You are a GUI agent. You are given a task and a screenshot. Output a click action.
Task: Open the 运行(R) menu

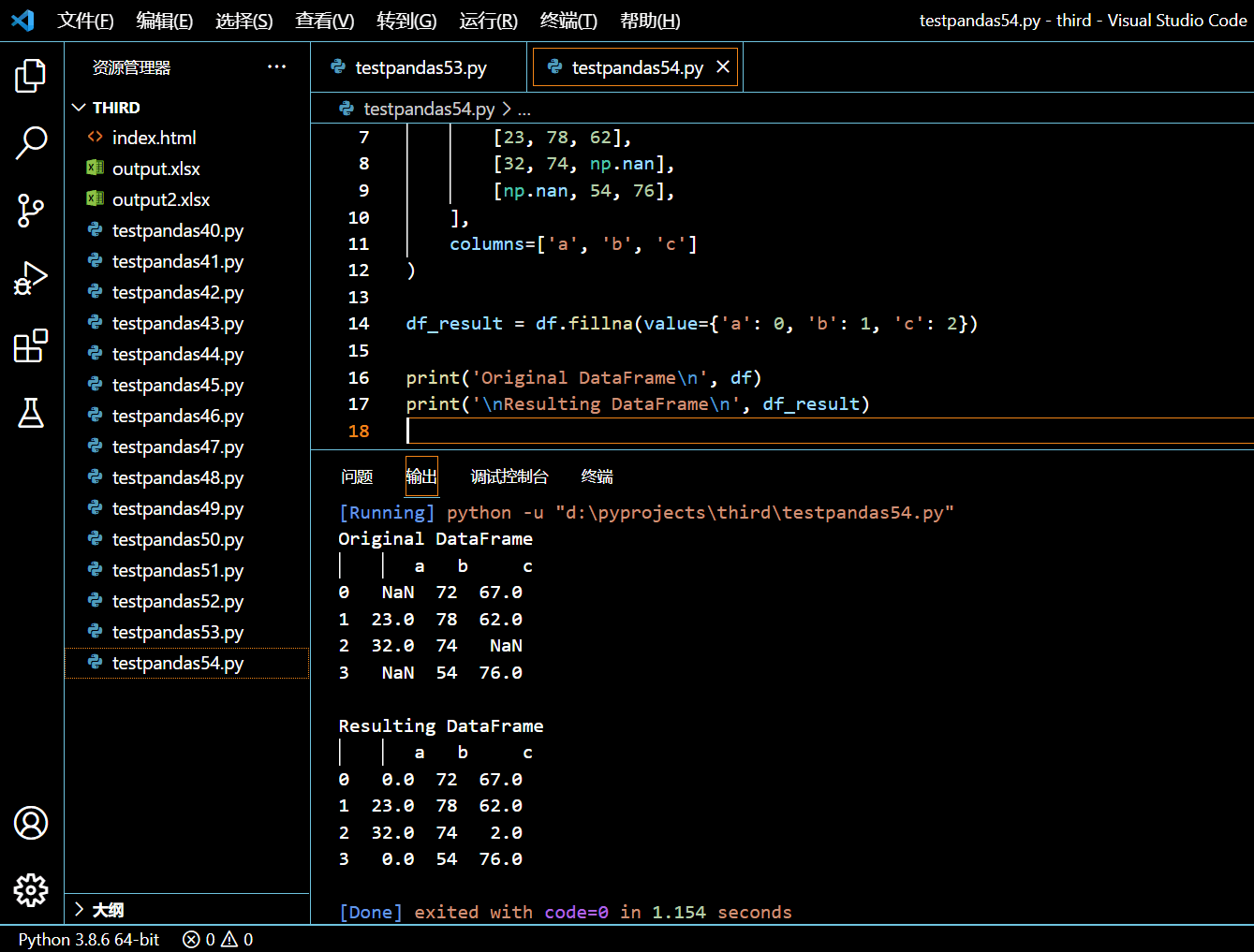488,21
